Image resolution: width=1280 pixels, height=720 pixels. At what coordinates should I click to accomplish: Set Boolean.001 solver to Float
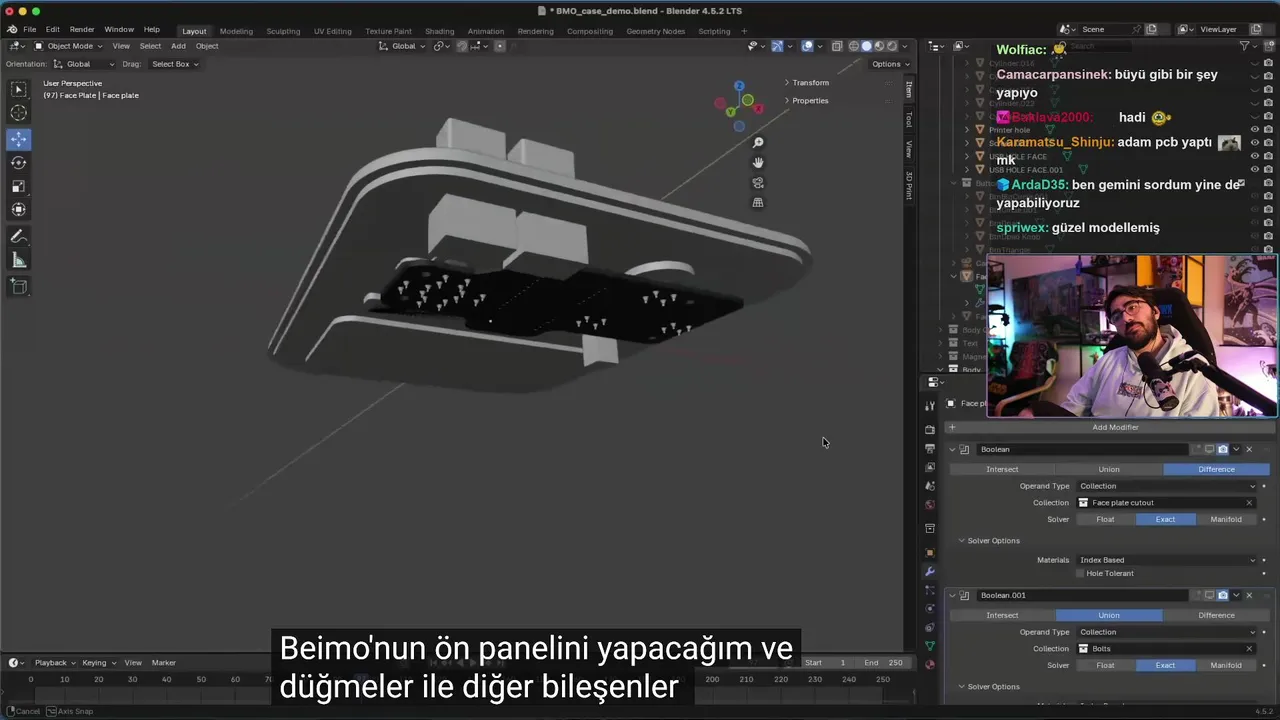tap(1105, 665)
